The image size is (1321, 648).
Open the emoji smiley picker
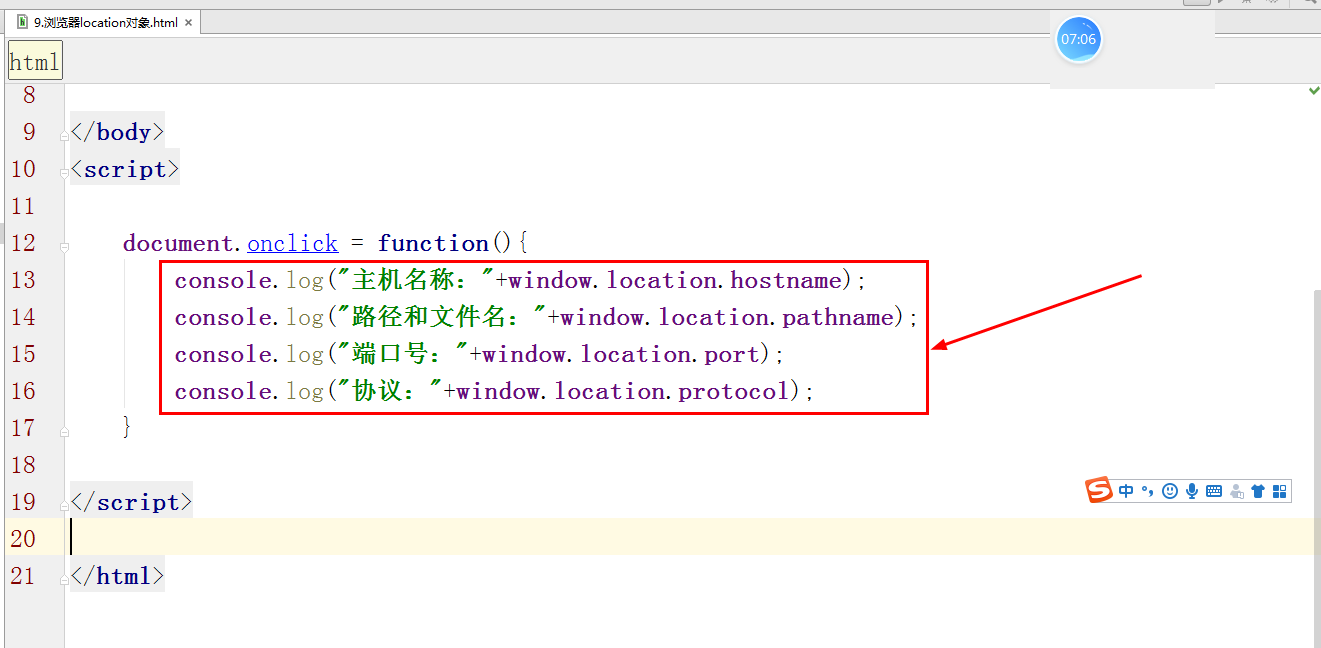point(1170,490)
